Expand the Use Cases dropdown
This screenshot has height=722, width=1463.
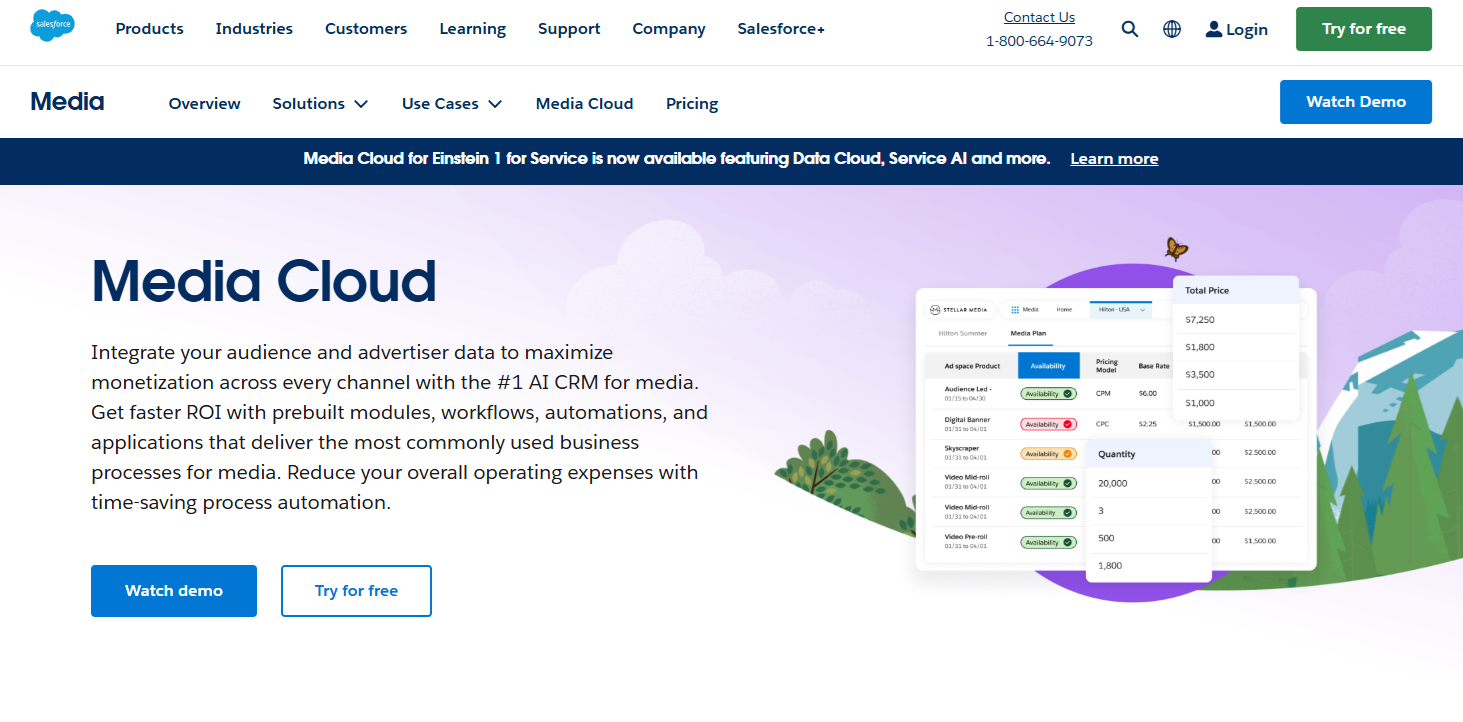click(x=450, y=103)
